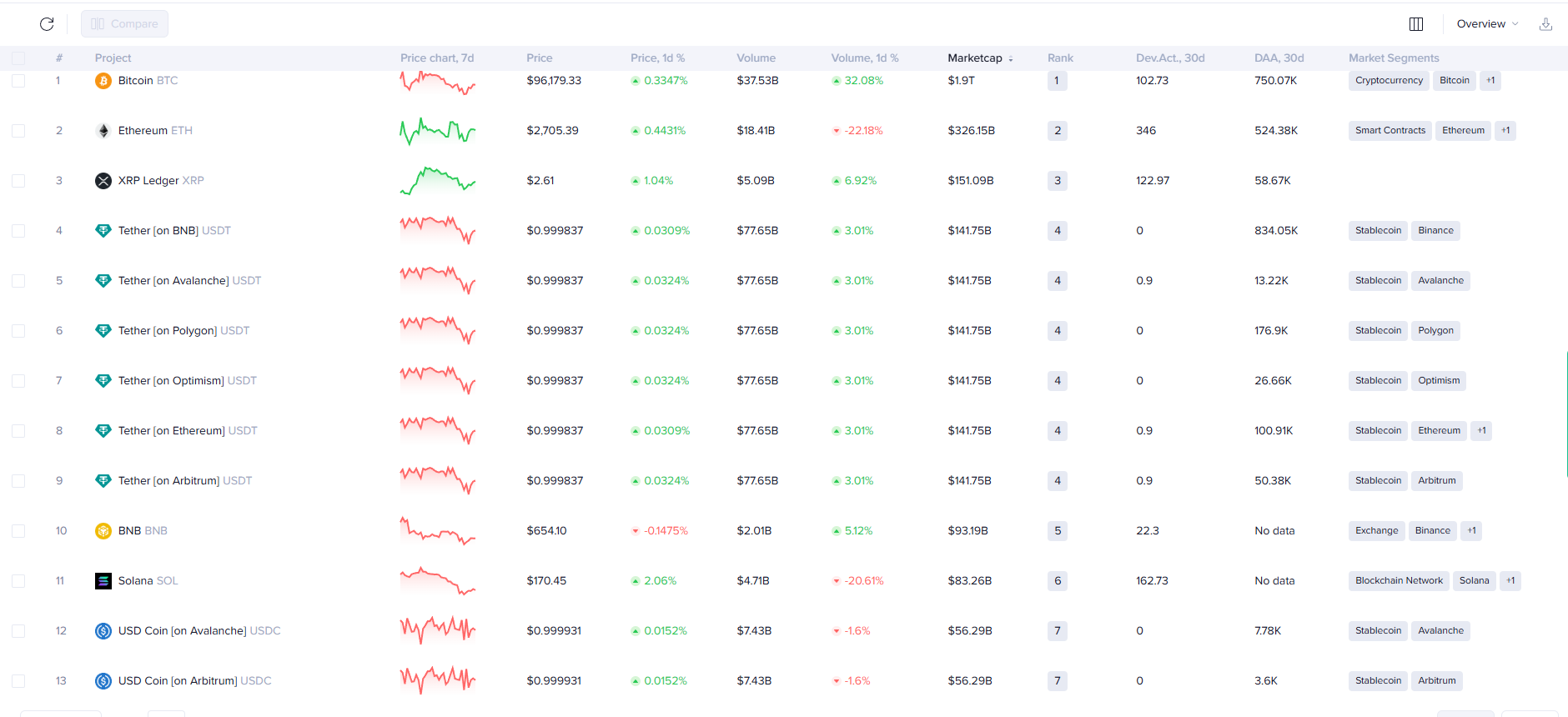Click the Tether [on BNB] logo
This screenshot has height=717, width=1568.
103,231
